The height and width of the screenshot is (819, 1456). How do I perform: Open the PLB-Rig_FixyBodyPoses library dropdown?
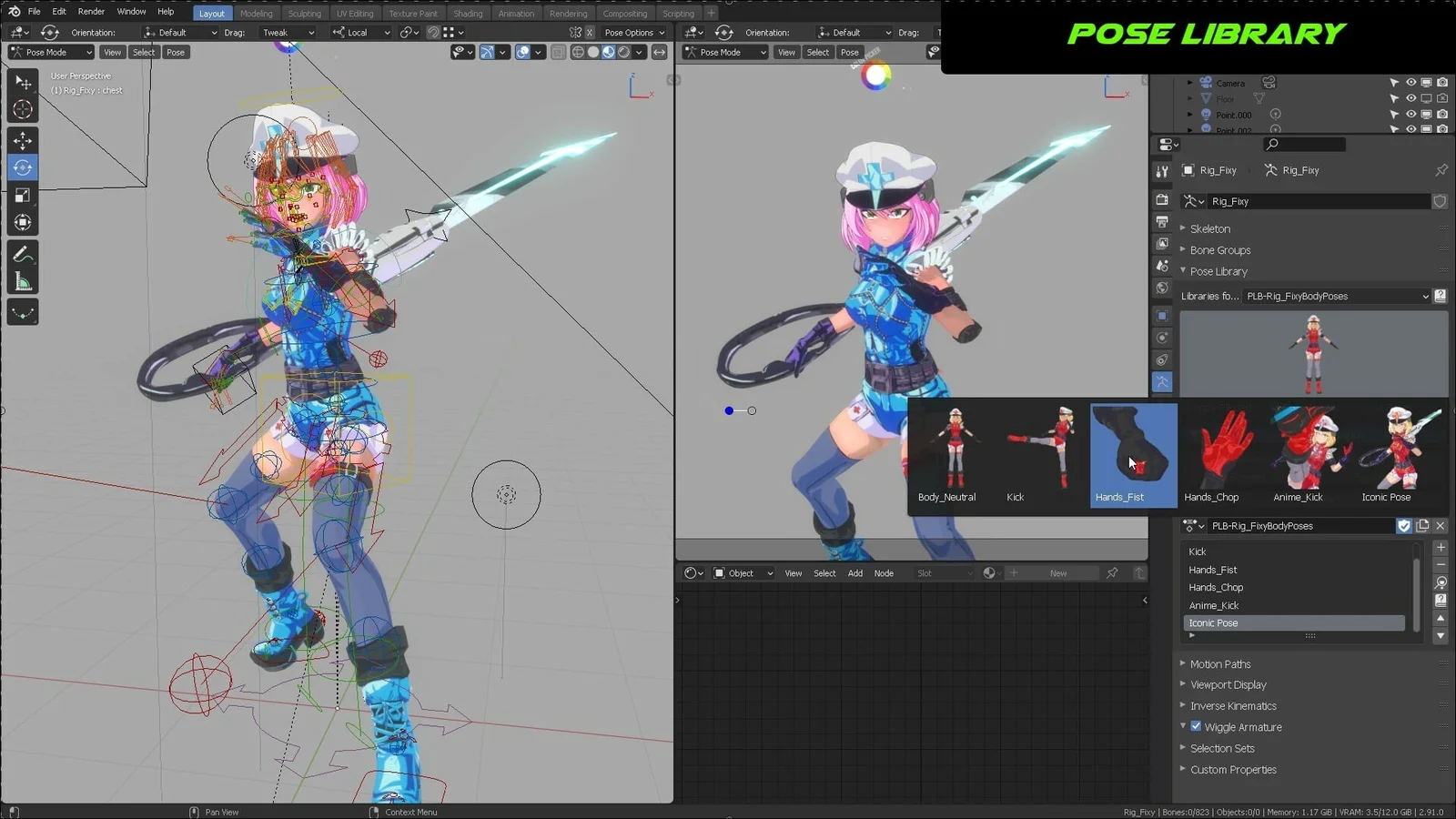1338,296
